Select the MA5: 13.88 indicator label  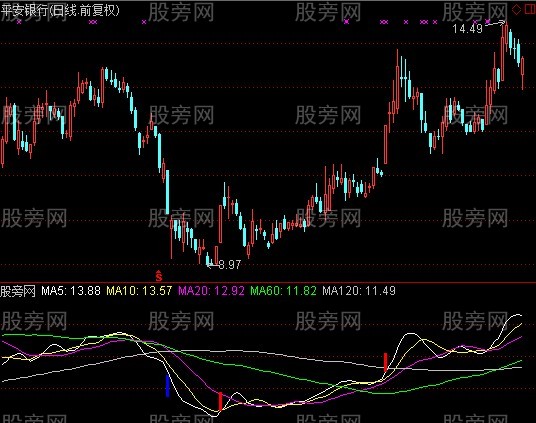pos(71,291)
